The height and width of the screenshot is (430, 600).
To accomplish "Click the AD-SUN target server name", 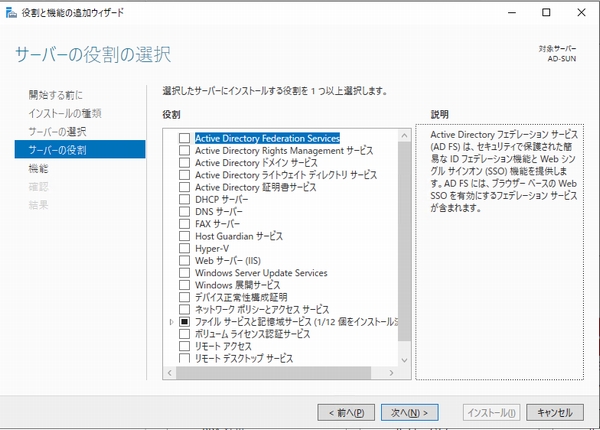I will coord(561,59).
